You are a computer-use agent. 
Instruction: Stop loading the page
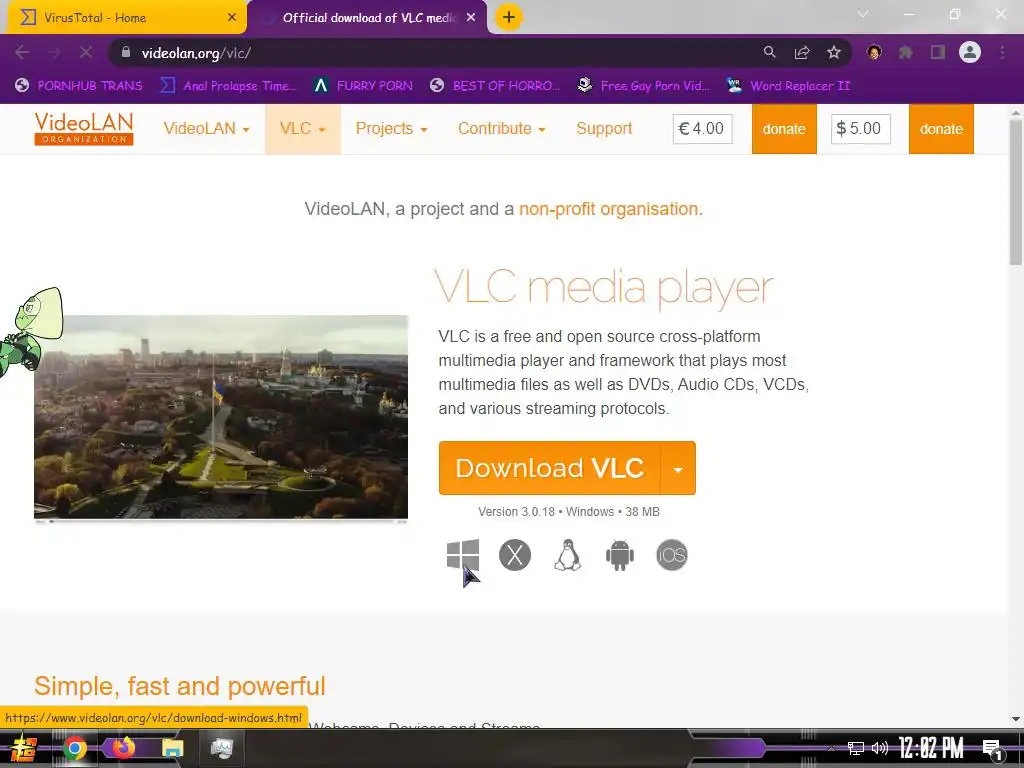(x=86, y=52)
